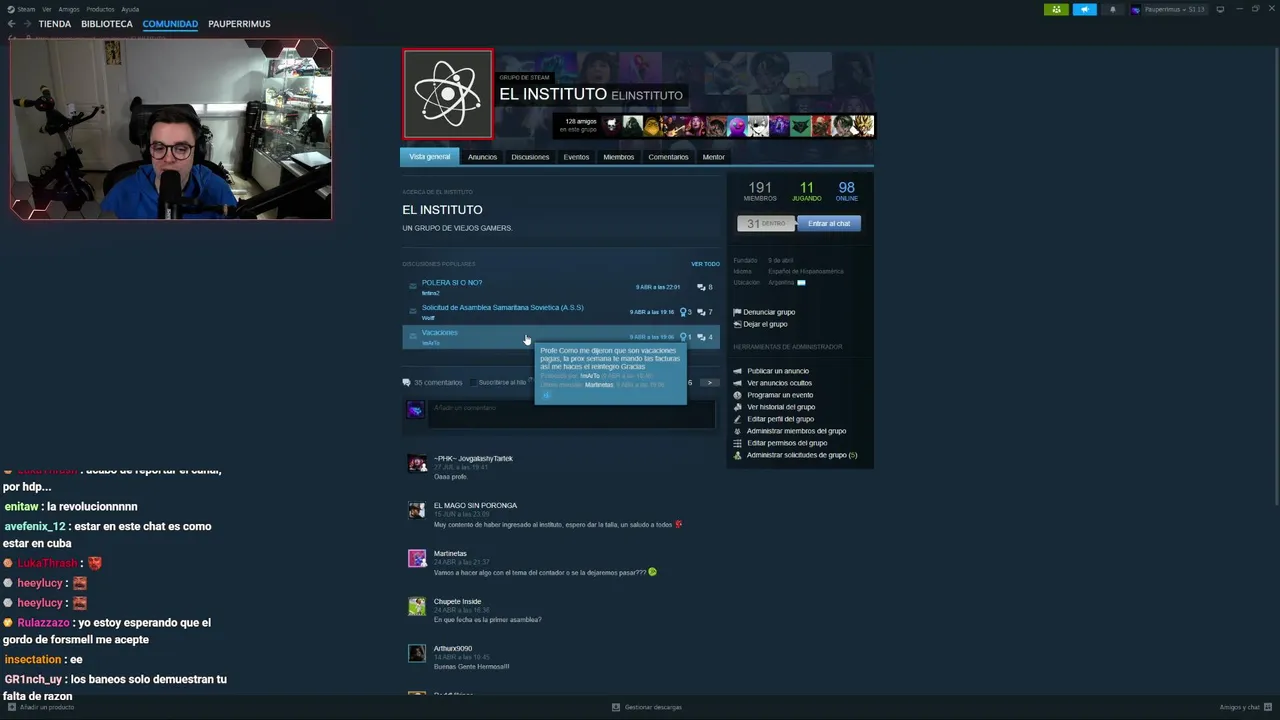The width and height of the screenshot is (1280, 720).
Task: Go back with the Steam back arrow
Action: coord(12,24)
